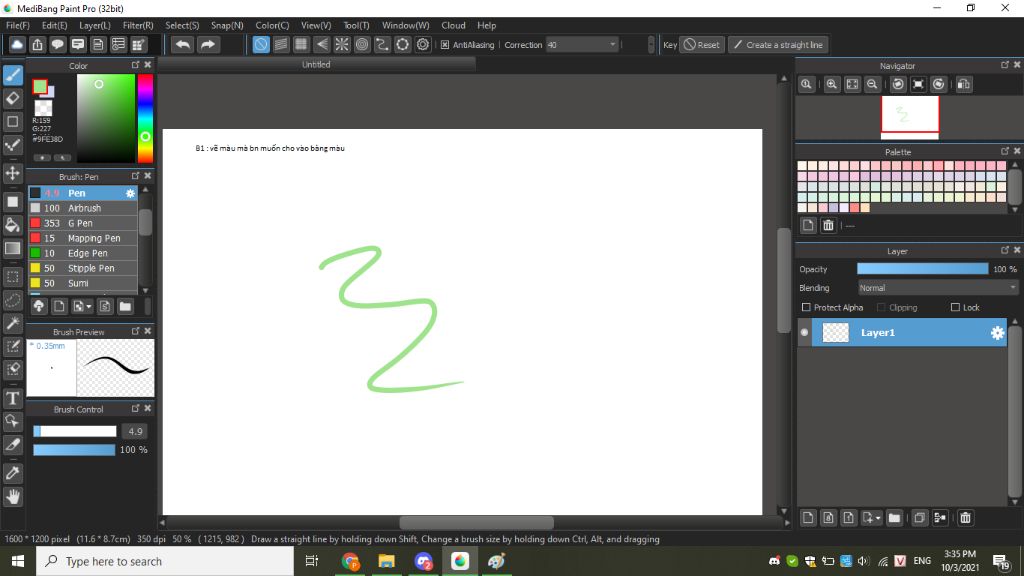
Task: Click Zoom In in Navigator panel
Action: click(x=831, y=84)
